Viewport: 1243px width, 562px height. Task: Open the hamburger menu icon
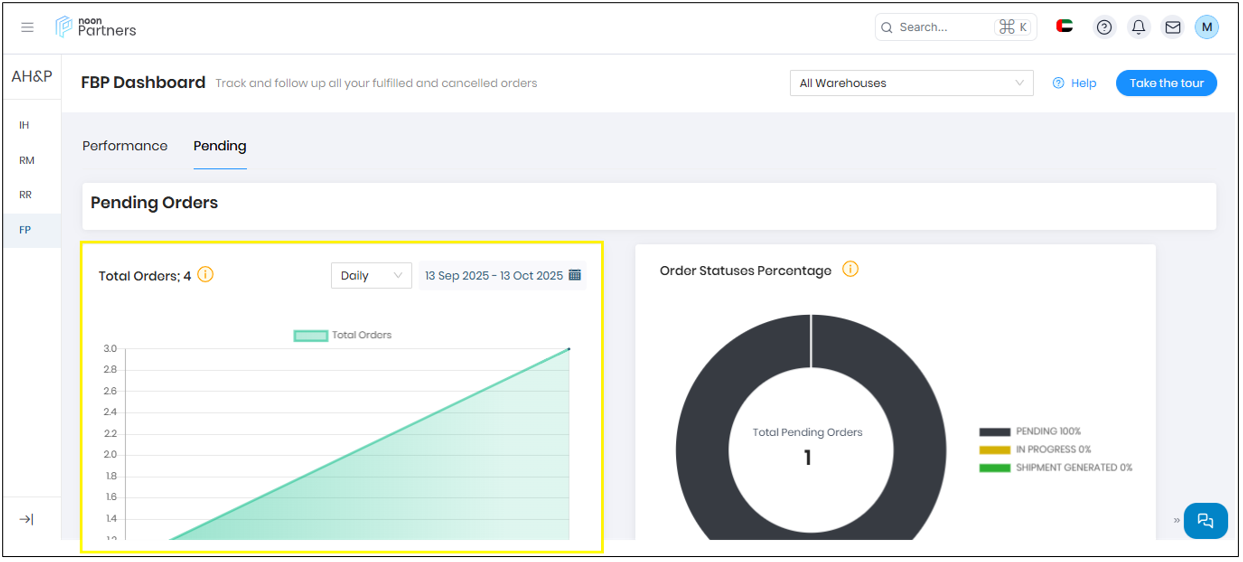pos(27,27)
